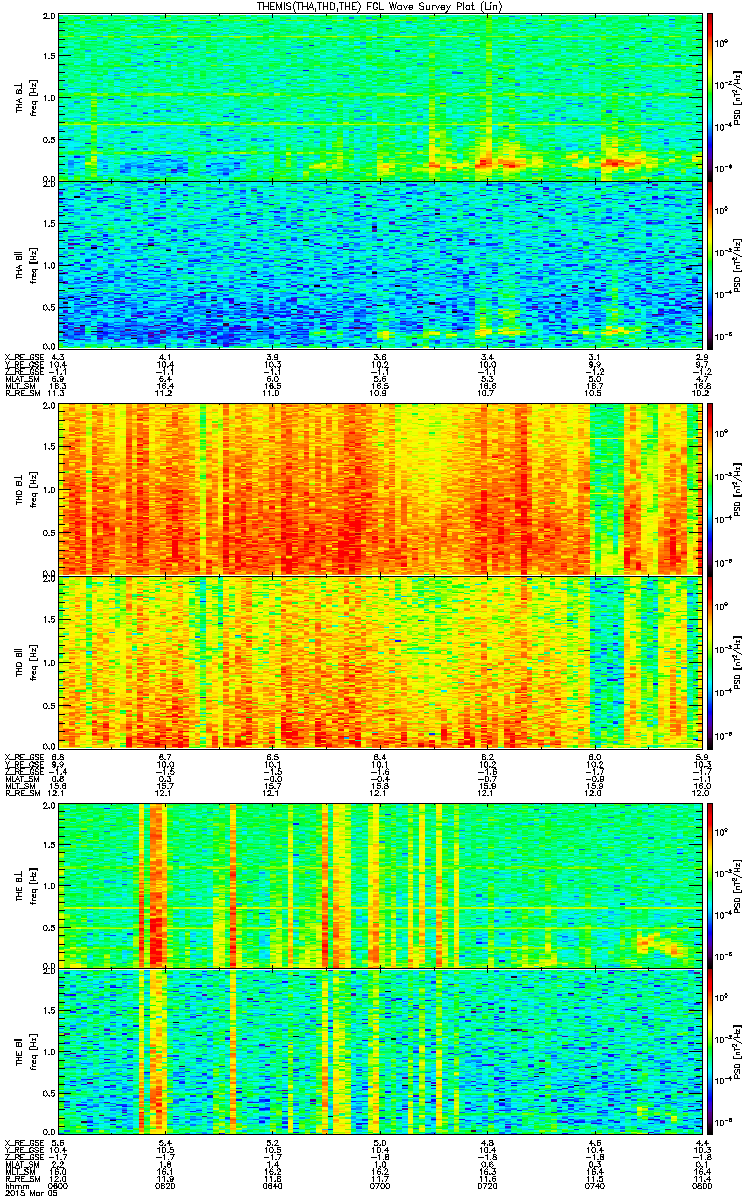
Task: Click the 0640 time tick label
Action: 272,1184
